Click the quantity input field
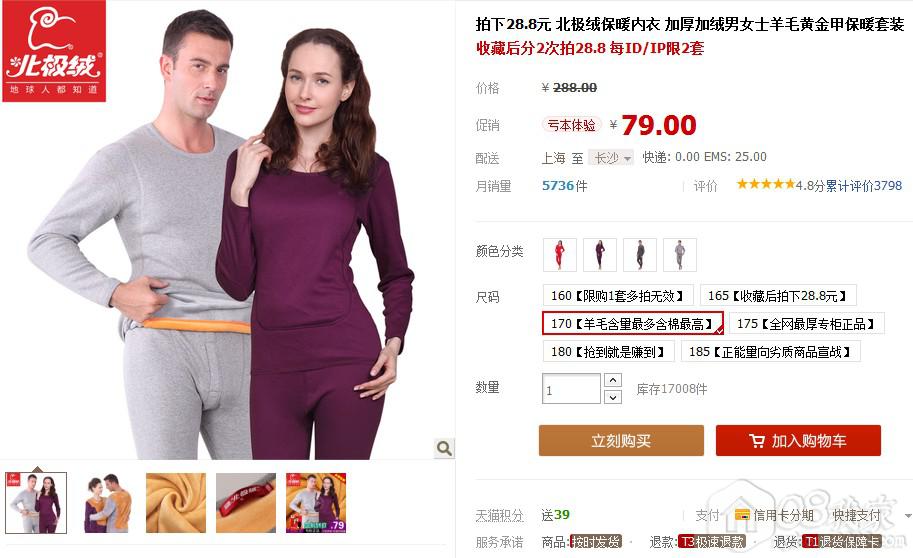The width and height of the screenshot is (913, 558). [x=571, y=389]
